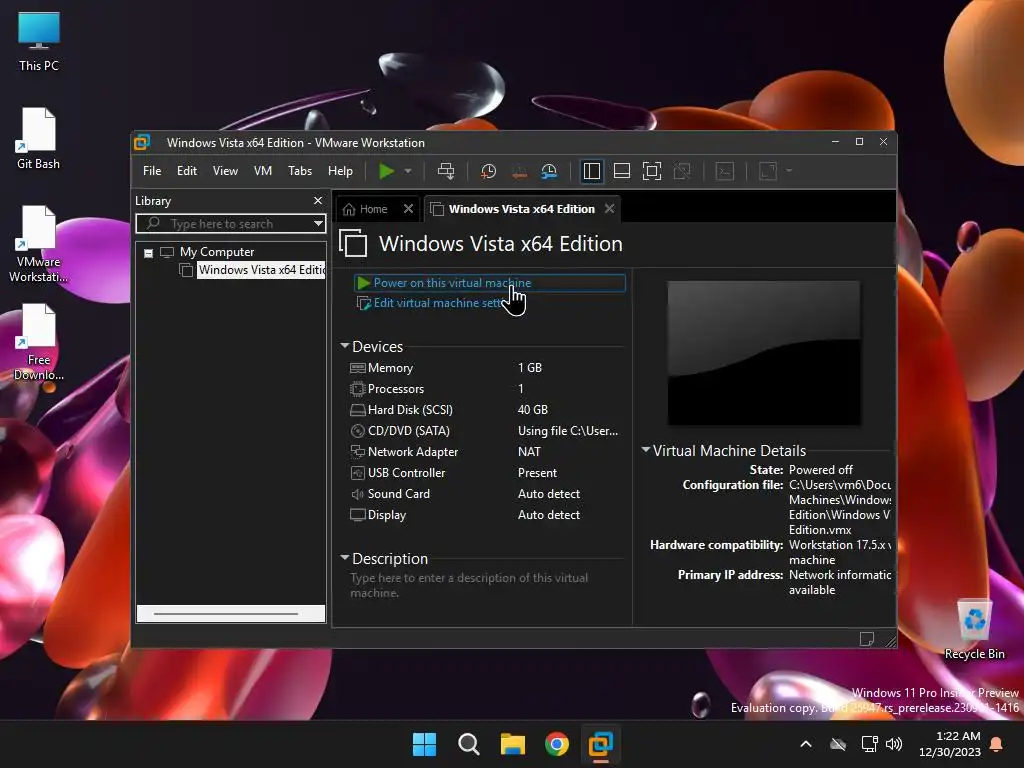Click the Memory device row
The height and width of the screenshot is (768, 1024).
click(x=485, y=368)
